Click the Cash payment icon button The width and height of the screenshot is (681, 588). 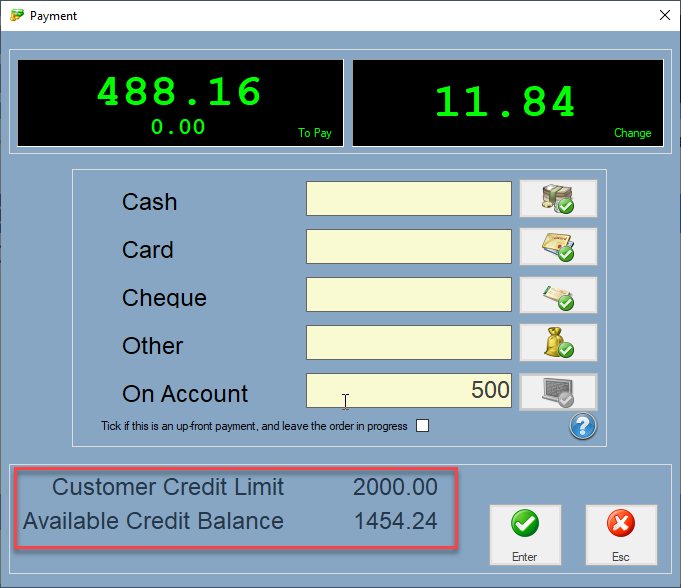pos(558,199)
